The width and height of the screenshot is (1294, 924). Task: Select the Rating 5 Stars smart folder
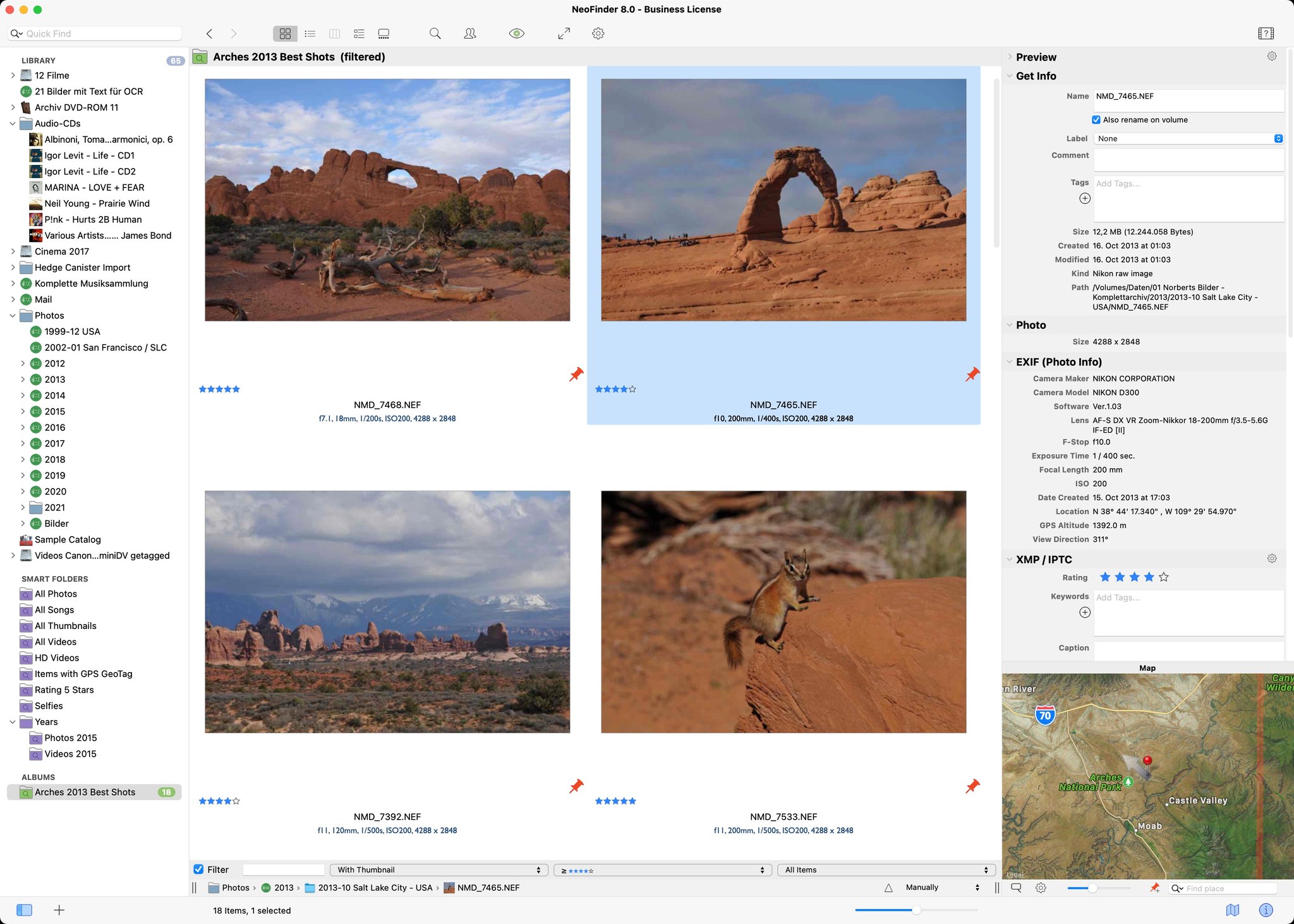(x=64, y=690)
